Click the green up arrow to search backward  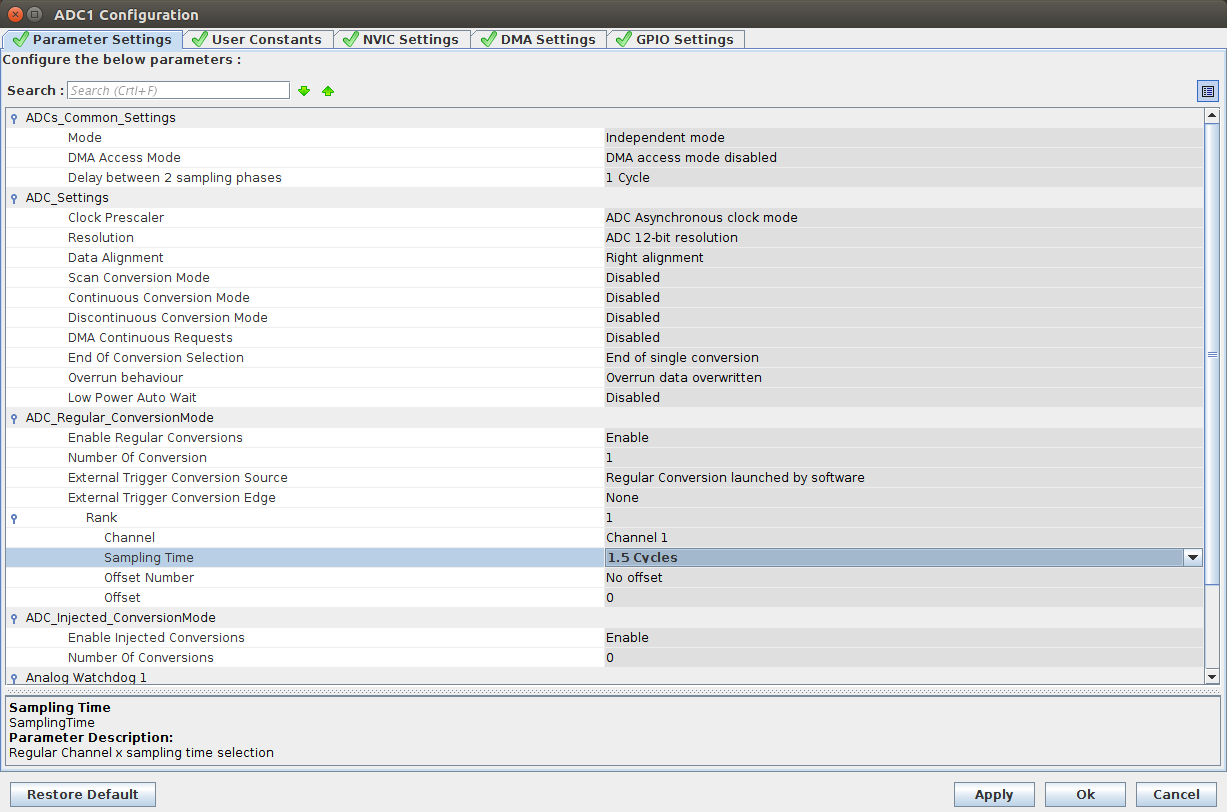[x=327, y=90]
